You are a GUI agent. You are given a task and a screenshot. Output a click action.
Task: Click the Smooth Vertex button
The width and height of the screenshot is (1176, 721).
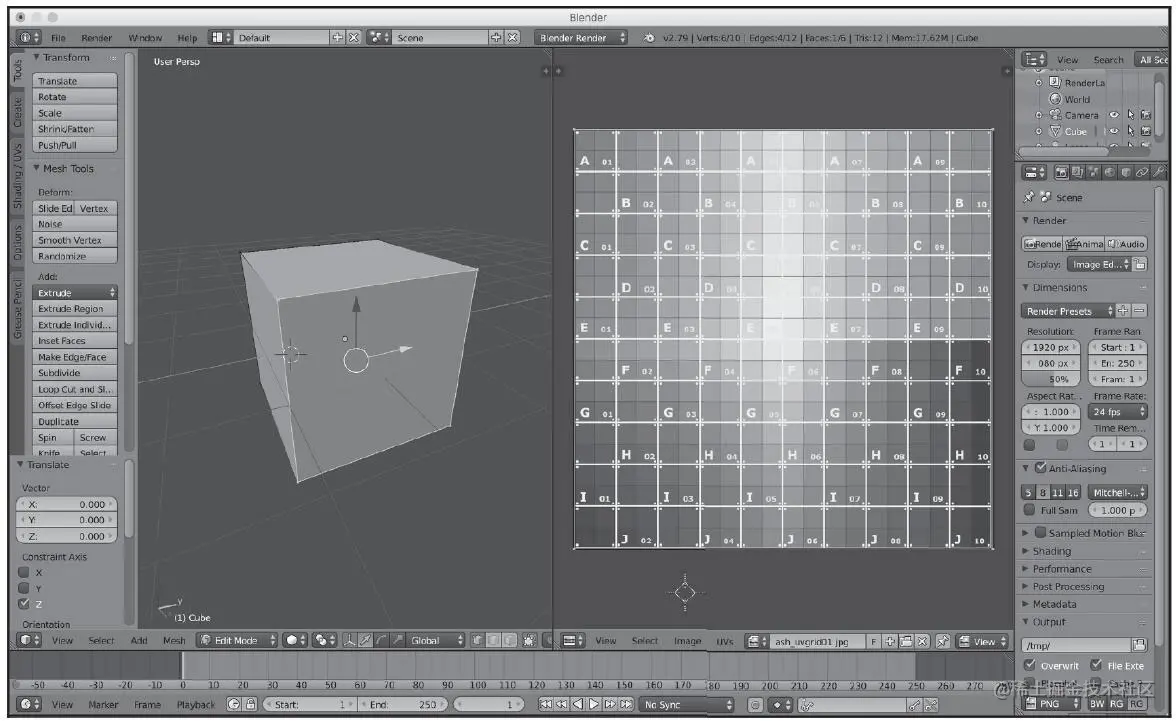coord(74,240)
